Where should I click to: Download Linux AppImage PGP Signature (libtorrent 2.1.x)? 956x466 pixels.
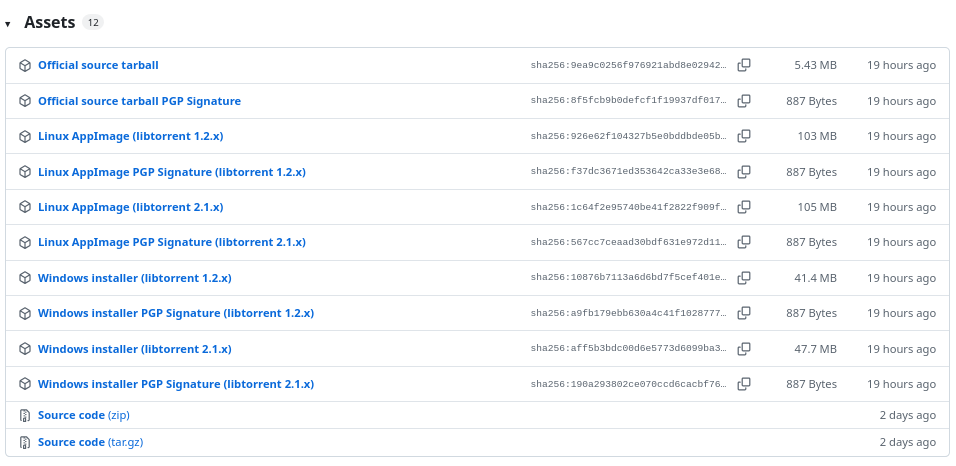pyautogui.click(x=172, y=242)
